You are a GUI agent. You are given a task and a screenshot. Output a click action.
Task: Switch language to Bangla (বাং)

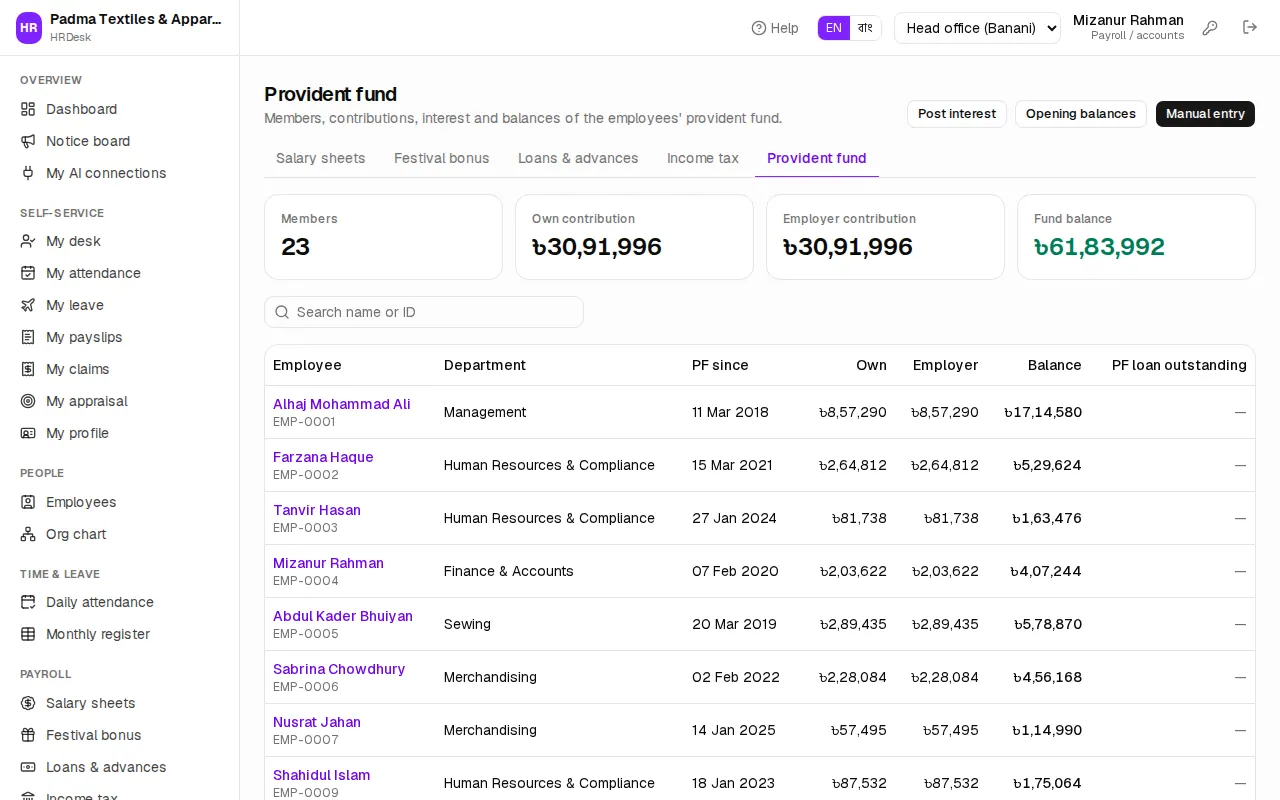865,28
